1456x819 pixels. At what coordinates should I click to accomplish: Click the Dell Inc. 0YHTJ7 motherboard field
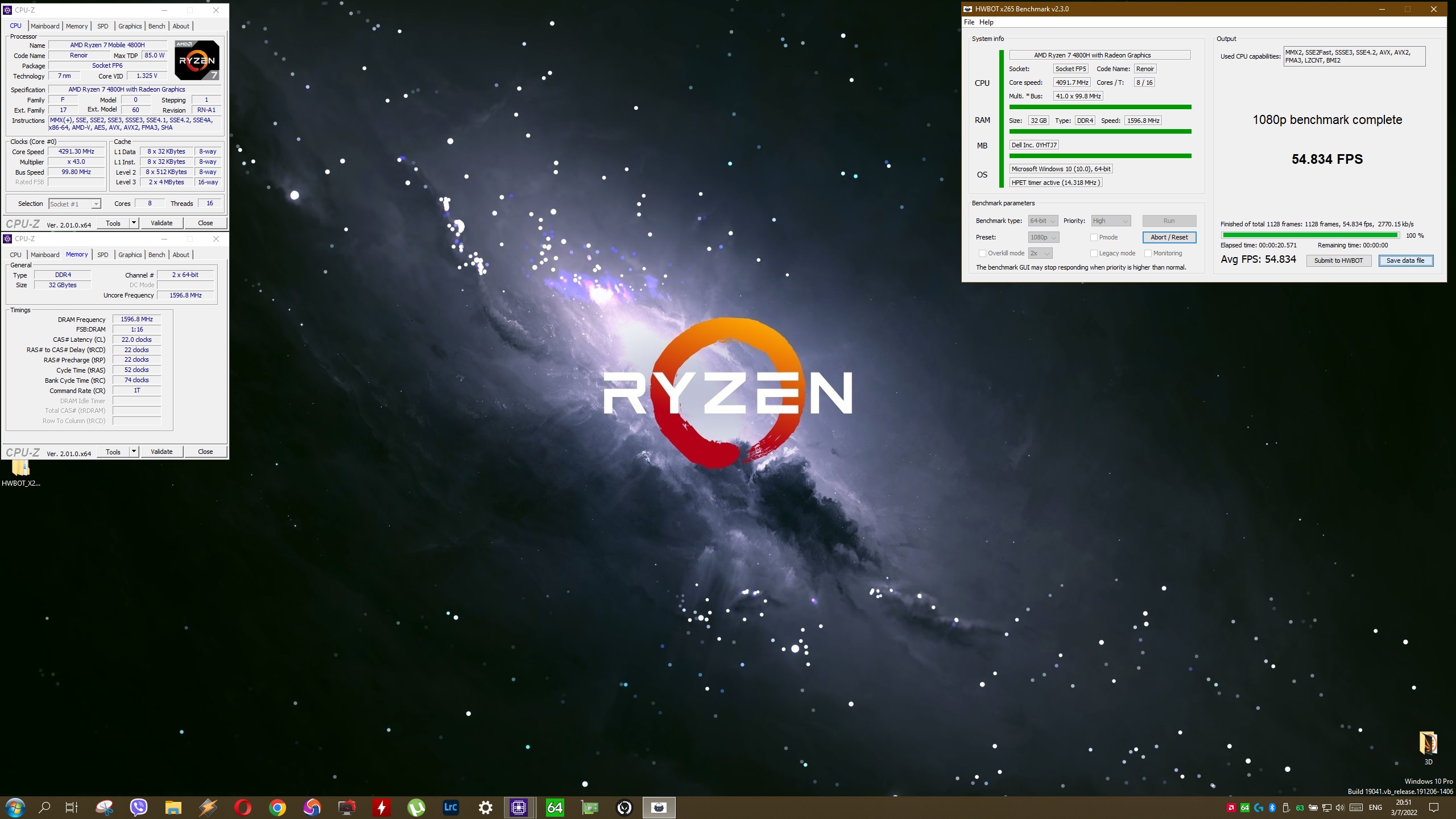coord(1034,145)
